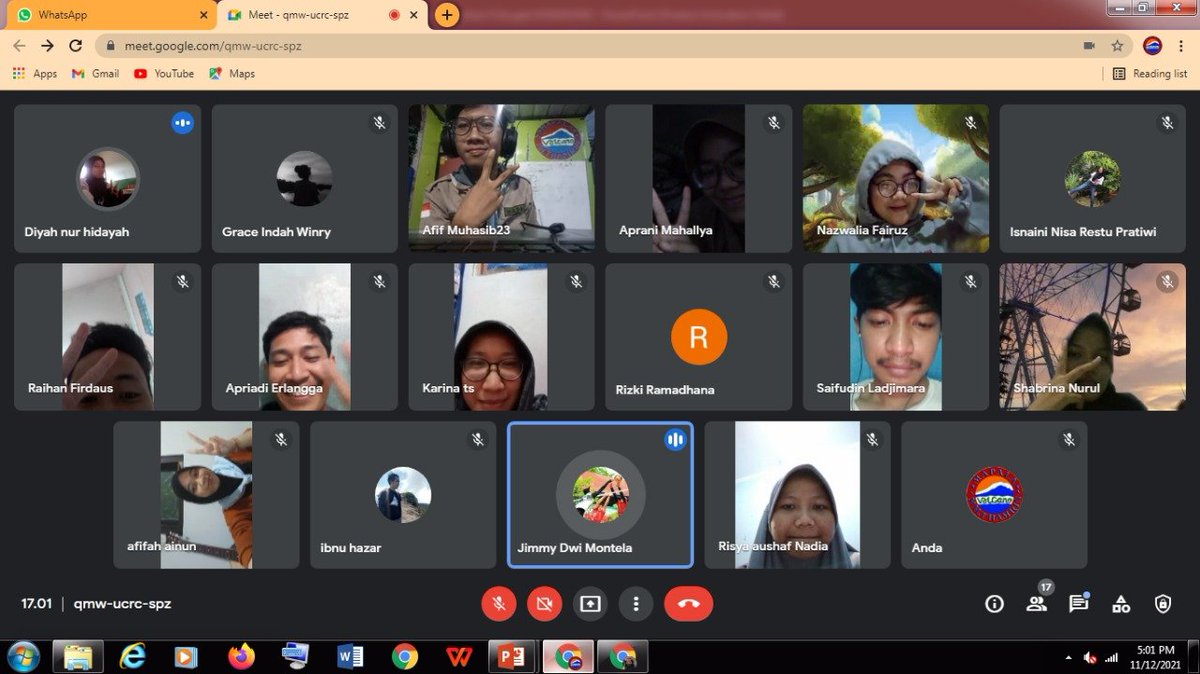Open WPS Office from the taskbar

coord(460,656)
